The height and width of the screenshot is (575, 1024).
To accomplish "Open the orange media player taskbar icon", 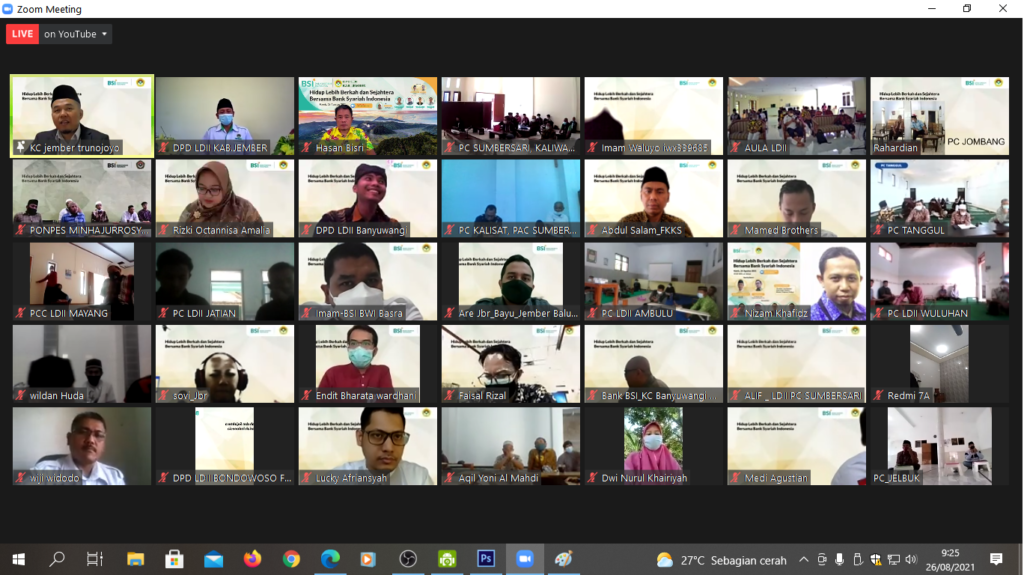I will 368,559.
